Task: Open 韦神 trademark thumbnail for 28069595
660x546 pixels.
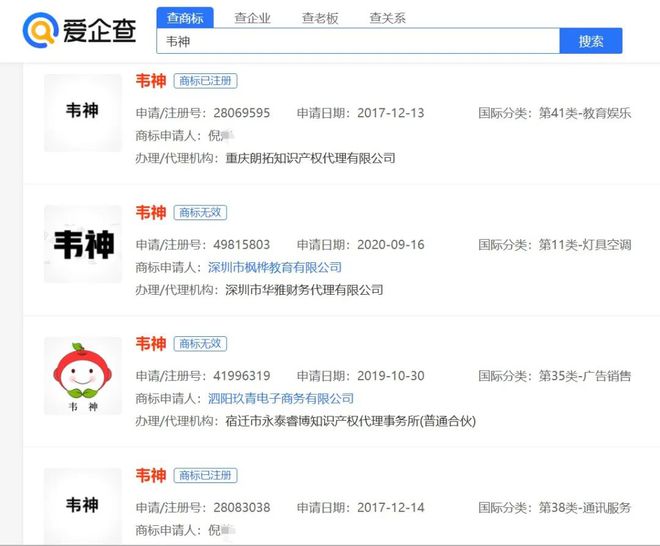Action: [x=83, y=113]
